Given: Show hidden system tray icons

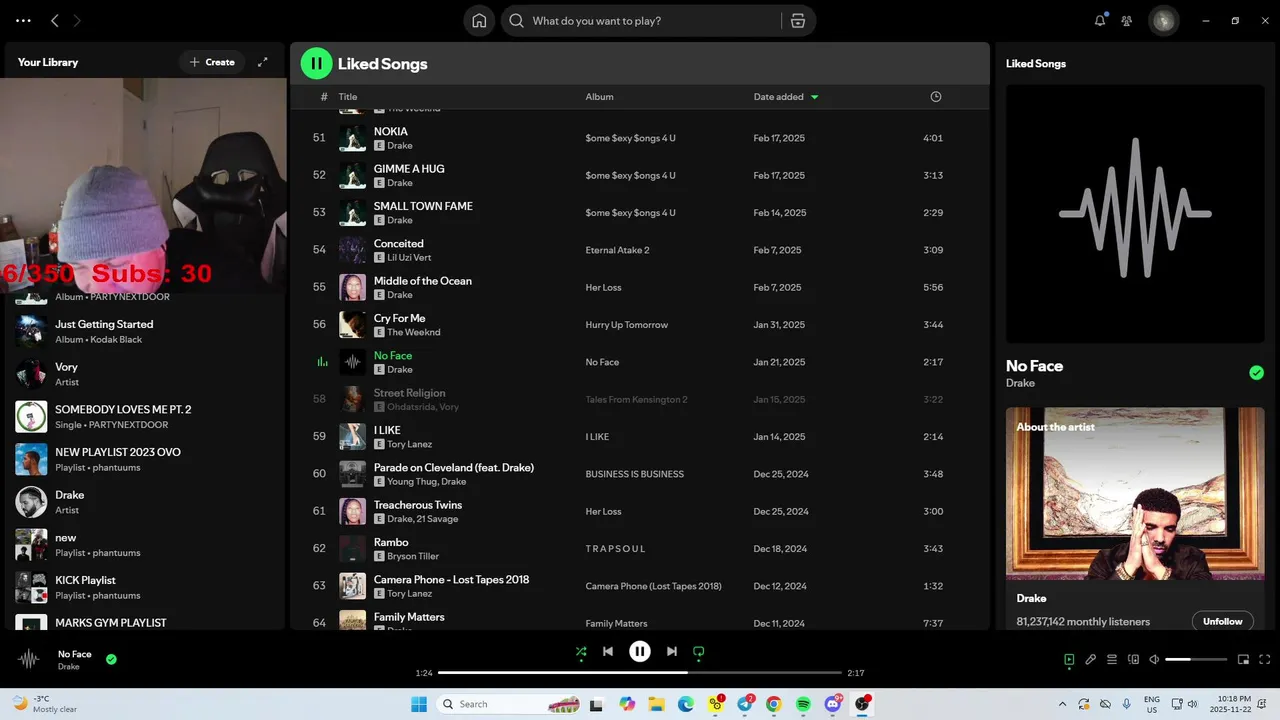Looking at the screenshot, I should coord(1062,704).
